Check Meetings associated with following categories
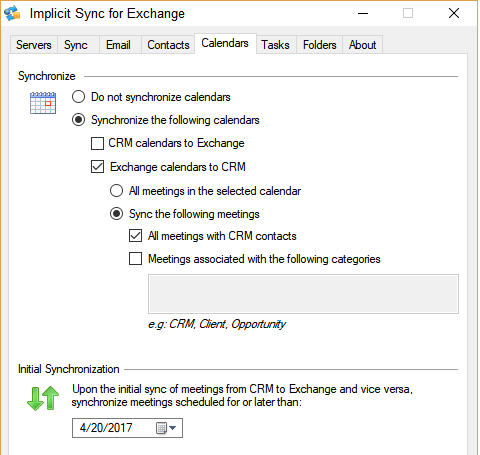480x455 pixels. (x=135, y=259)
